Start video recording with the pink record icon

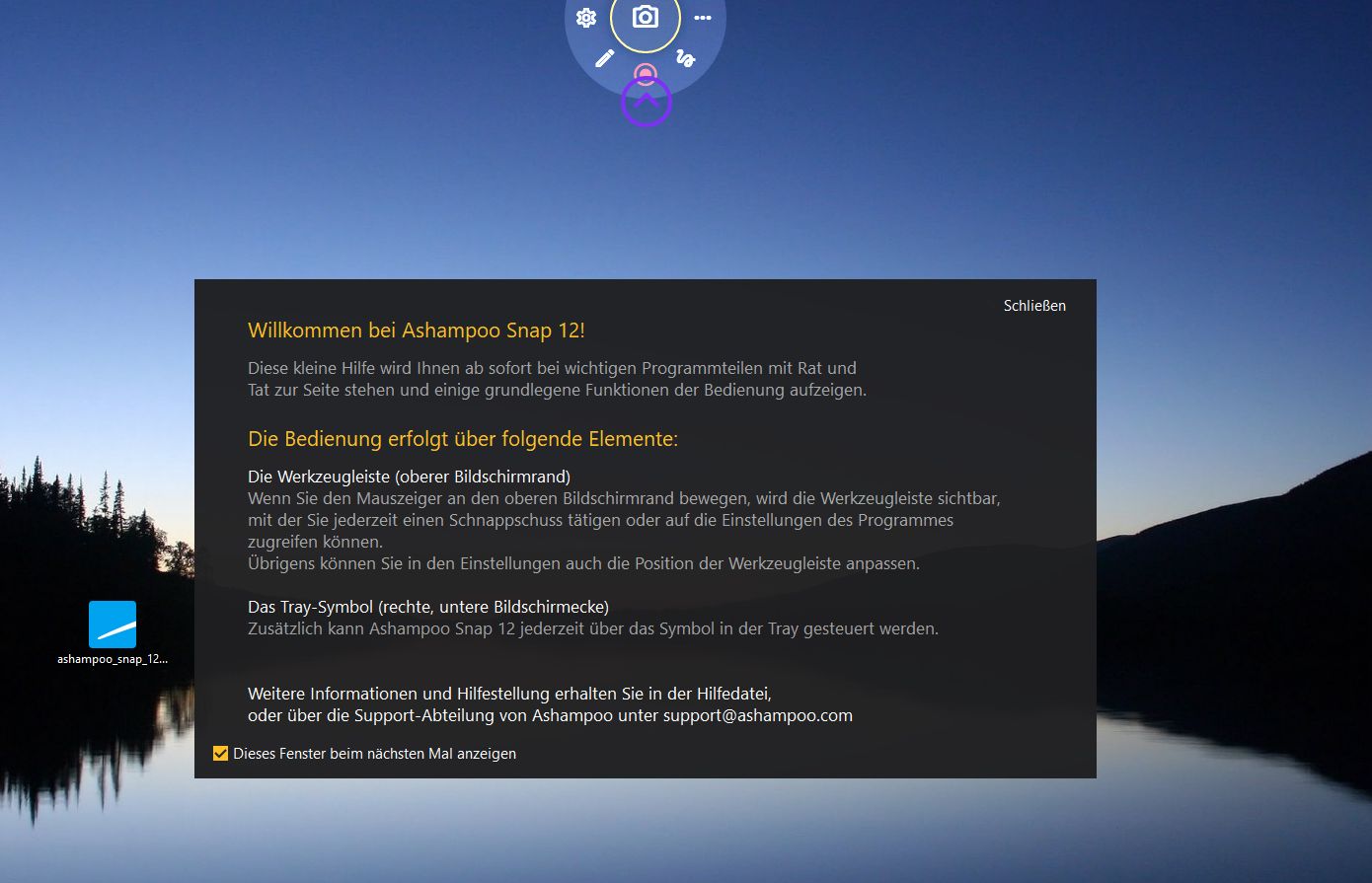pyautogui.click(x=646, y=74)
